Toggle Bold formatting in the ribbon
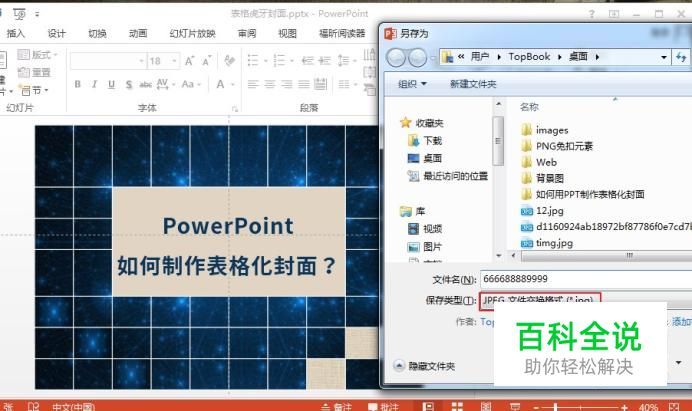Viewport: 692px width, 411px height. click(78, 84)
